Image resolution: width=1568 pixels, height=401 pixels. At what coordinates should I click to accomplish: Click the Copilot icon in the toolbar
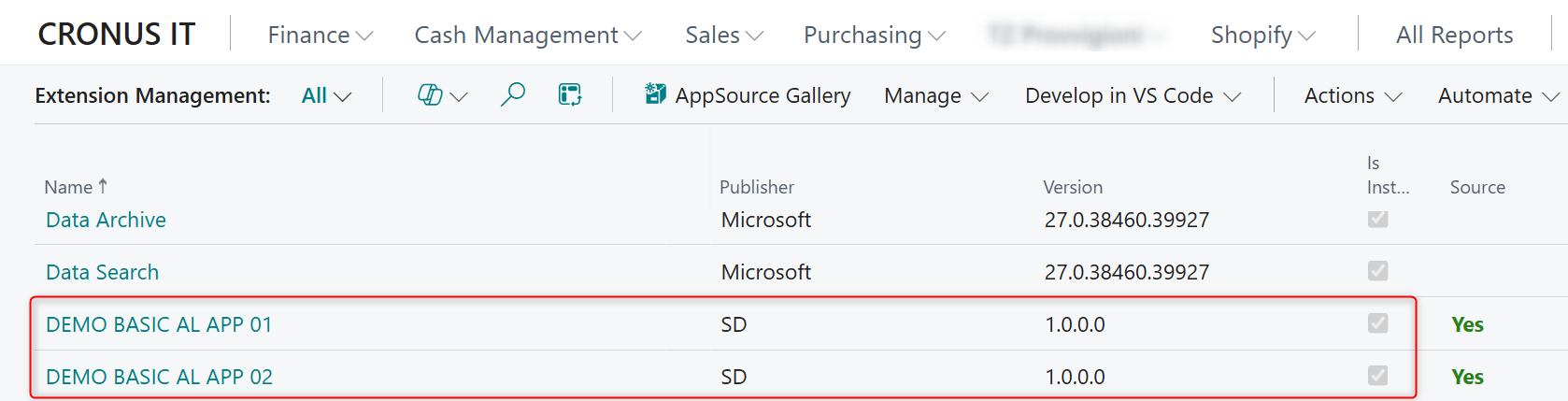[x=431, y=95]
